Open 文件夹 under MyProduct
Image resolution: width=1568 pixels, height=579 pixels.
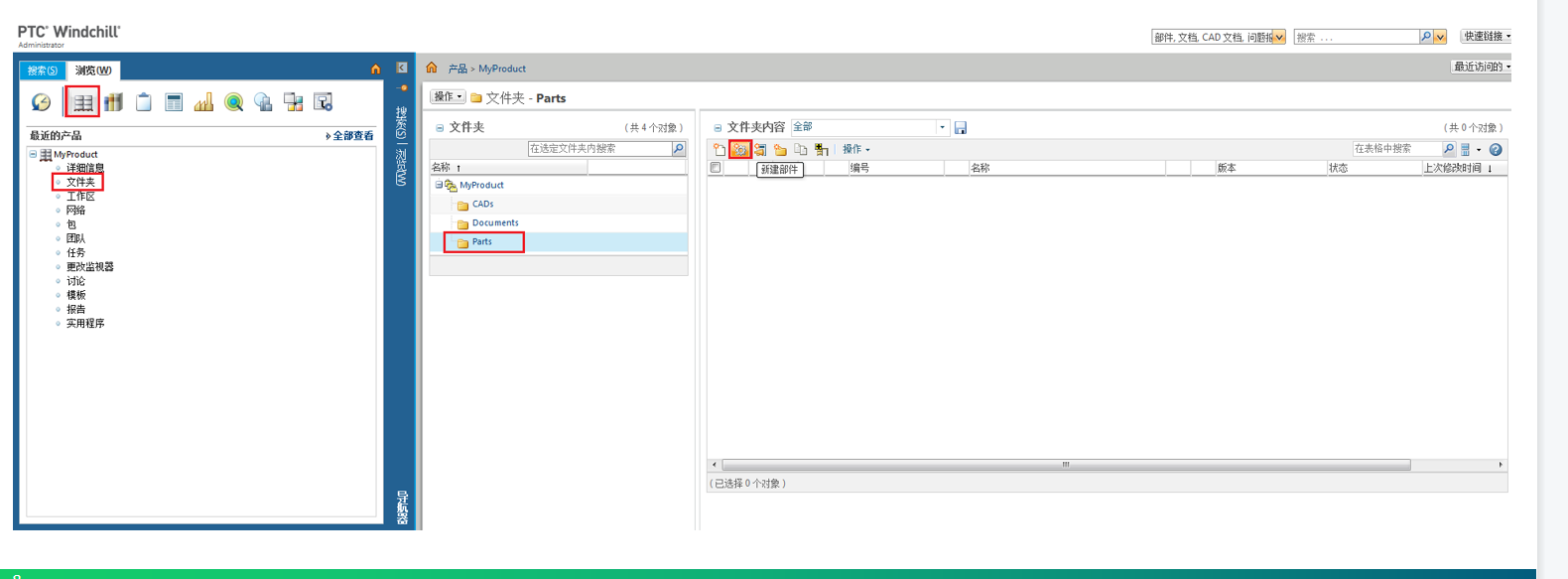coord(80,182)
